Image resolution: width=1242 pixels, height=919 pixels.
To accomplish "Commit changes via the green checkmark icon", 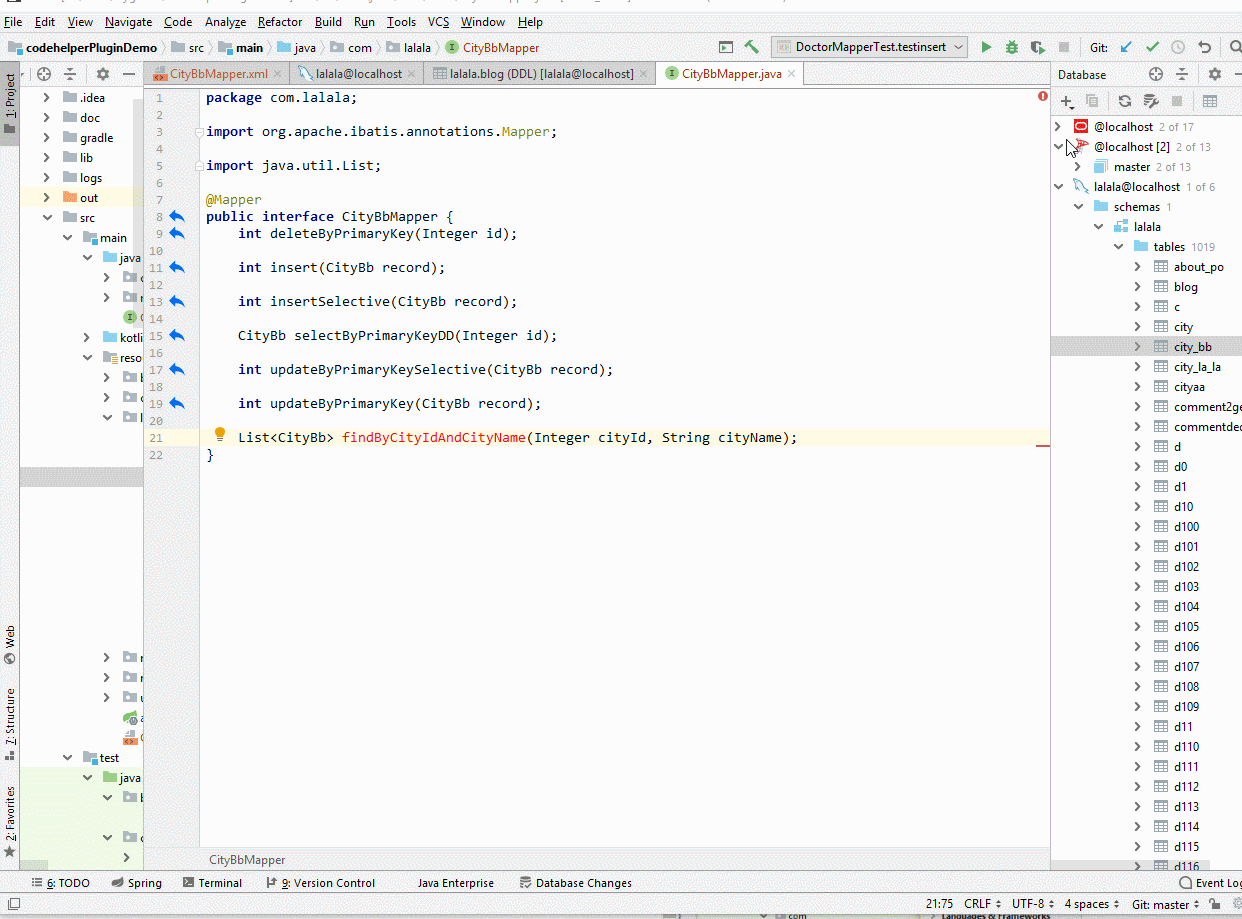I will tap(1150, 46).
